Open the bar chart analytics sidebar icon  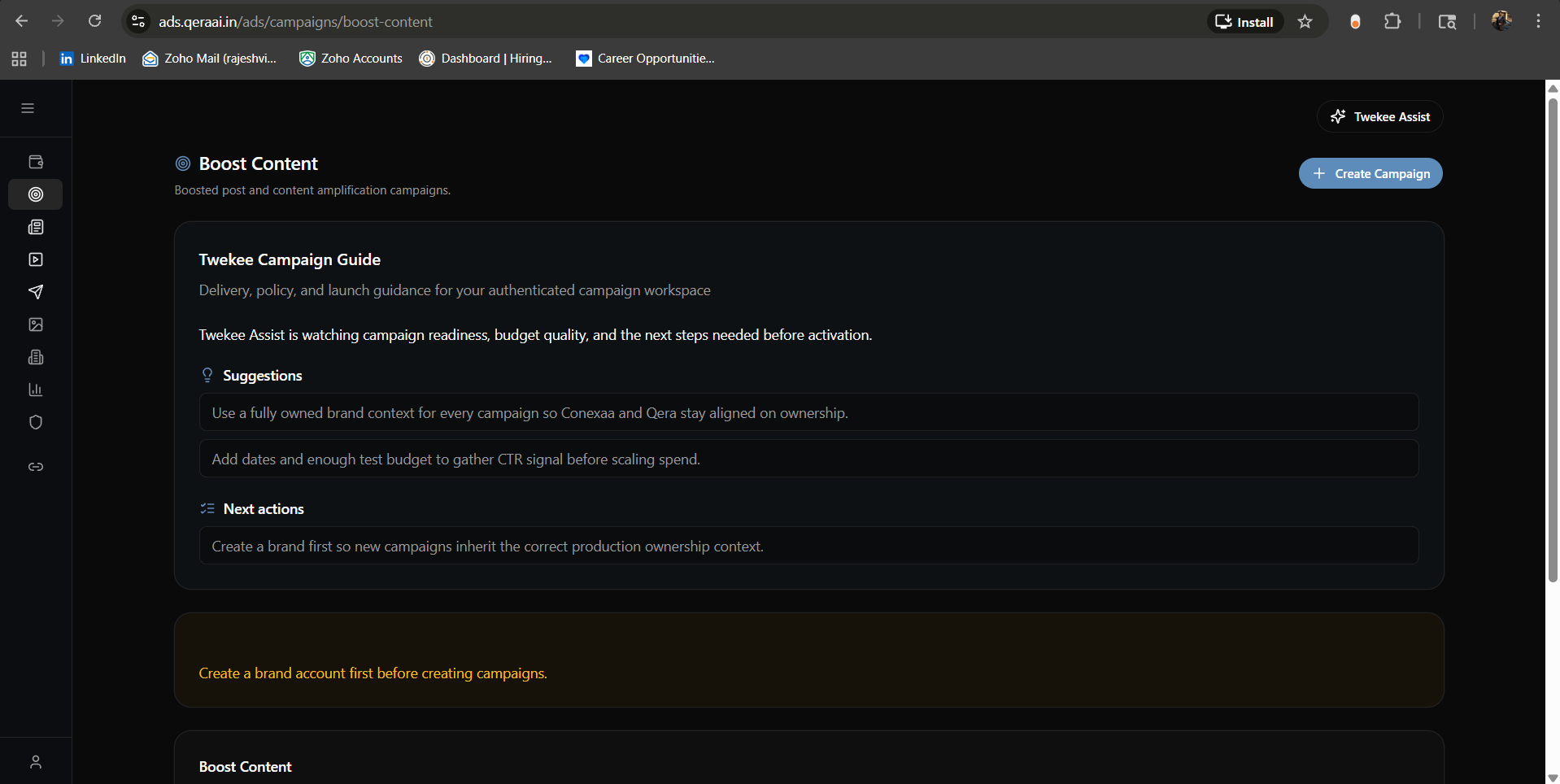click(x=36, y=390)
